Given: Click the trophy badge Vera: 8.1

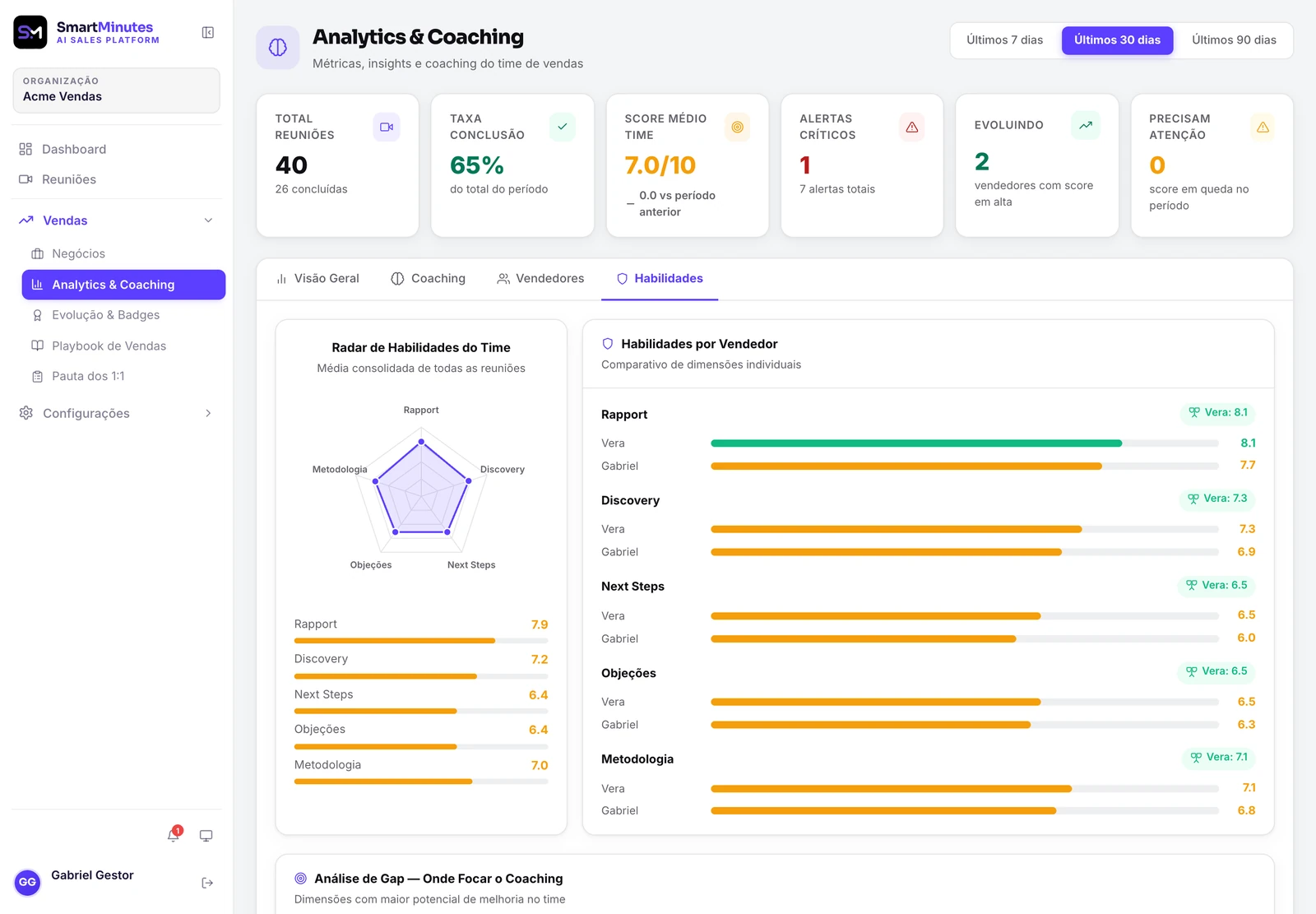Looking at the screenshot, I should 1218,412.
